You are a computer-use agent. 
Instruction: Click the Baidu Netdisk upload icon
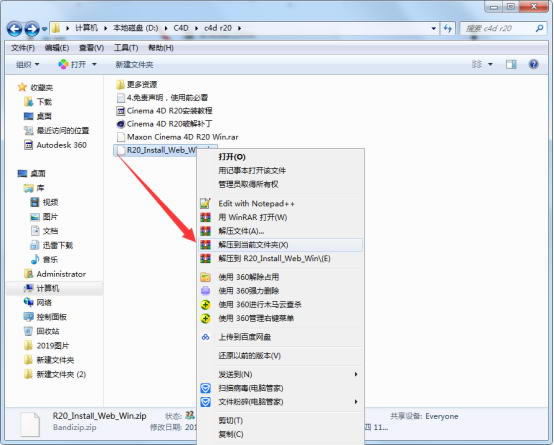point(205,337)
